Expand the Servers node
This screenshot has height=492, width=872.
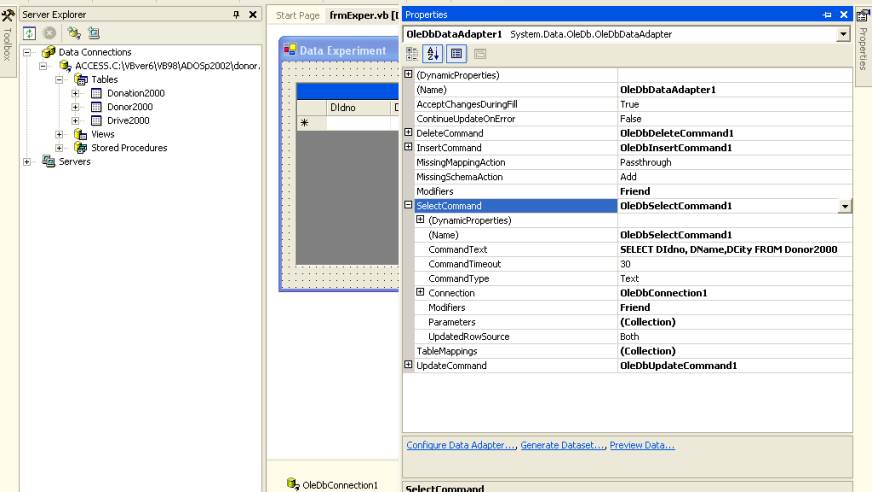tap(27, 162)
